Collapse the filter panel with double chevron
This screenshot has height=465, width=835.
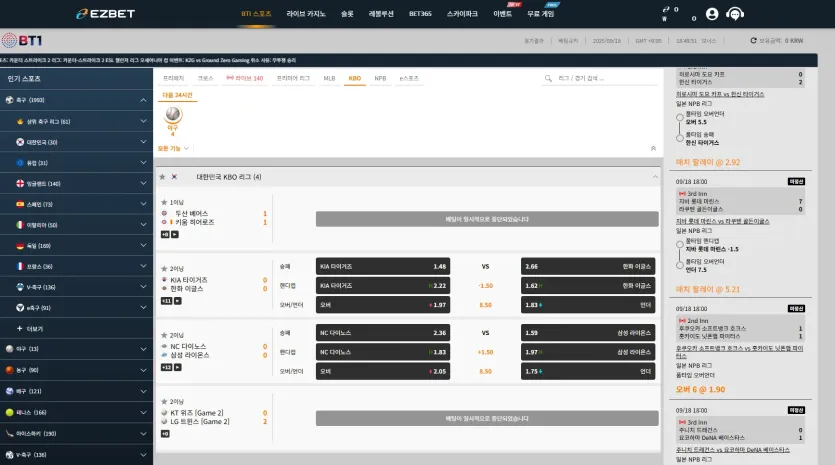coord(653,149)
